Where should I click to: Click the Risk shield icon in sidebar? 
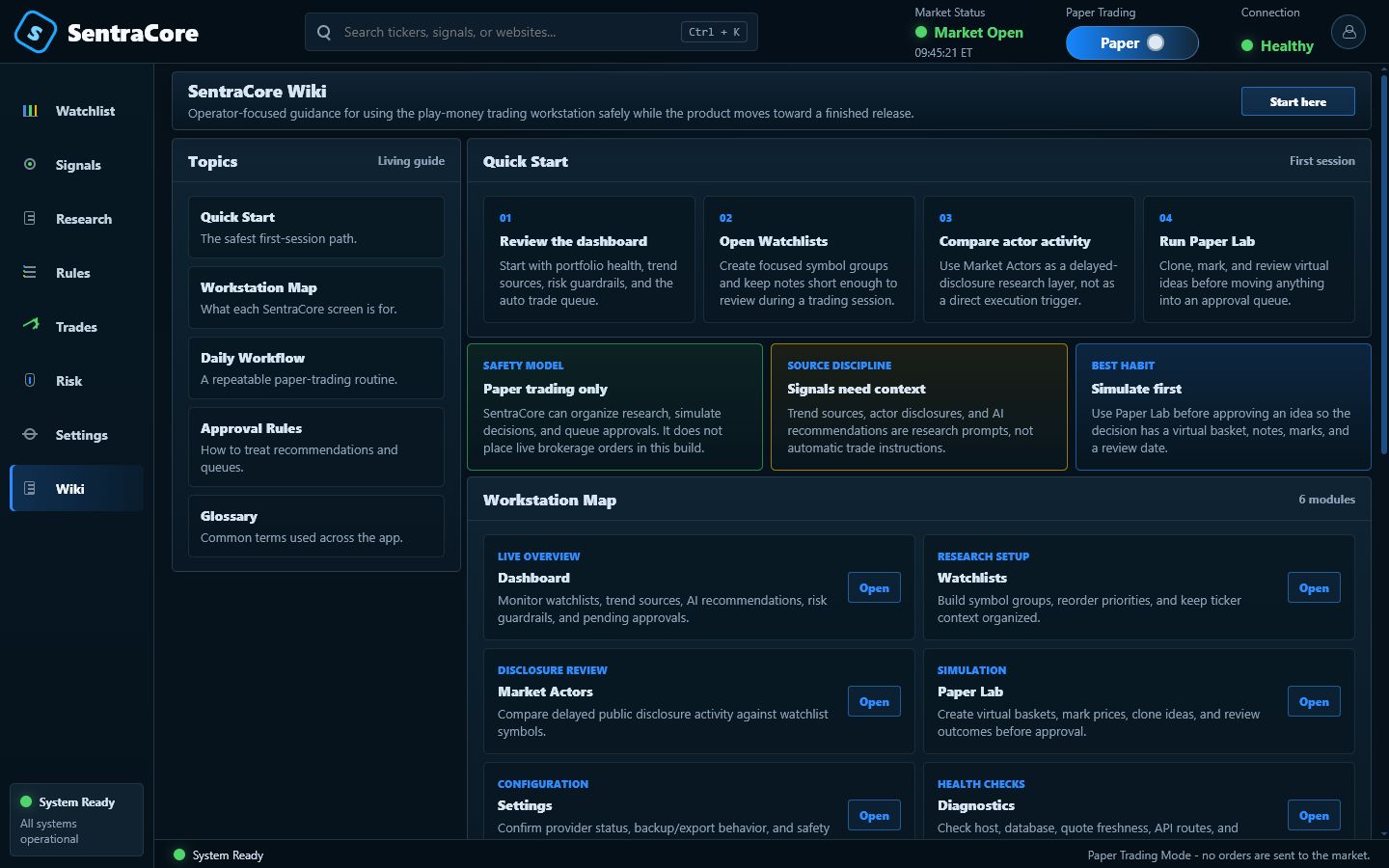(x=30, y=381)
